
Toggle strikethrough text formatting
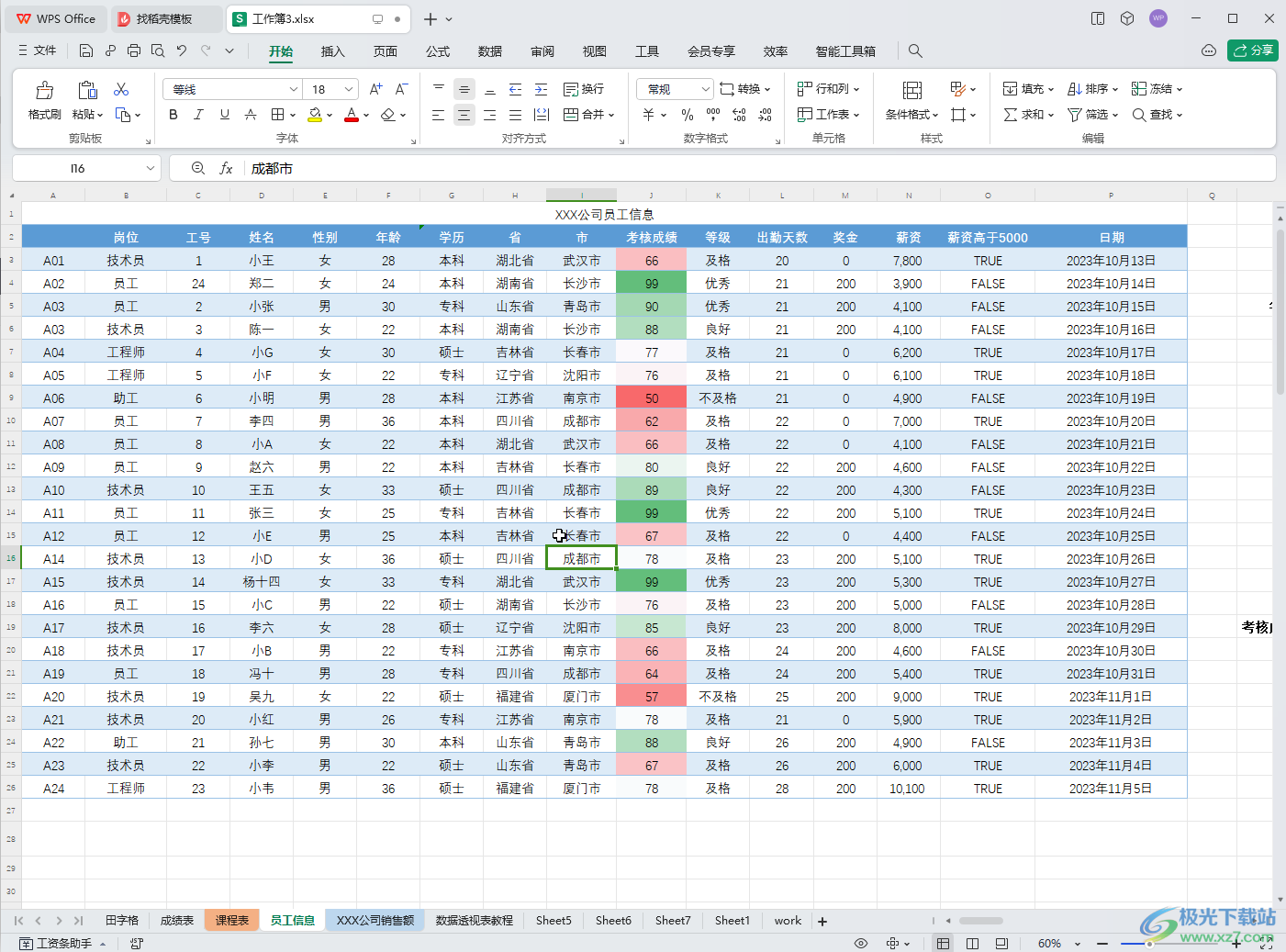[x=250, y=115]
